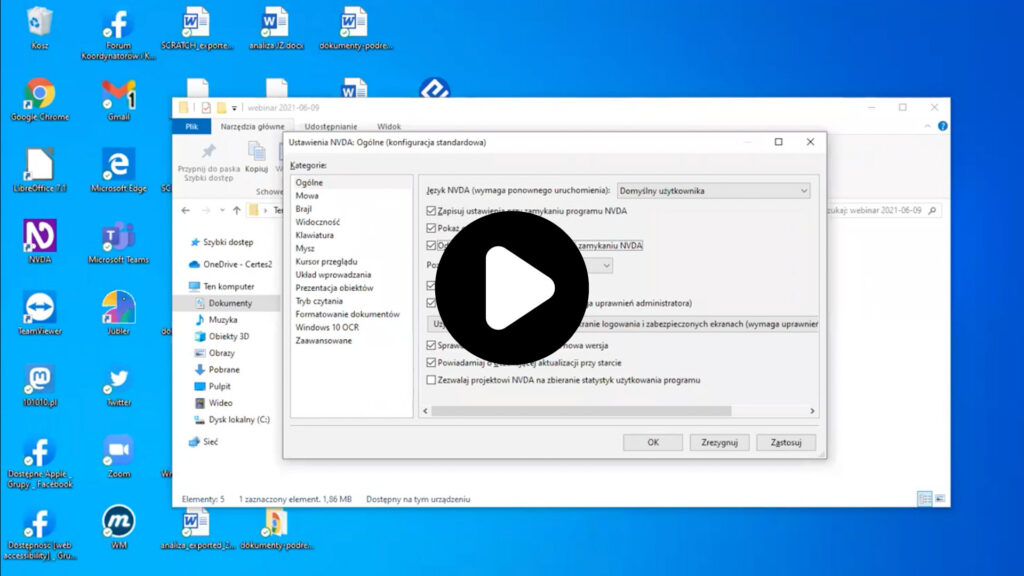Screen dimensions: 1024x576
Task: Click the right scroll arrow in NVDA settings
Action: click(x=812, y=411)
